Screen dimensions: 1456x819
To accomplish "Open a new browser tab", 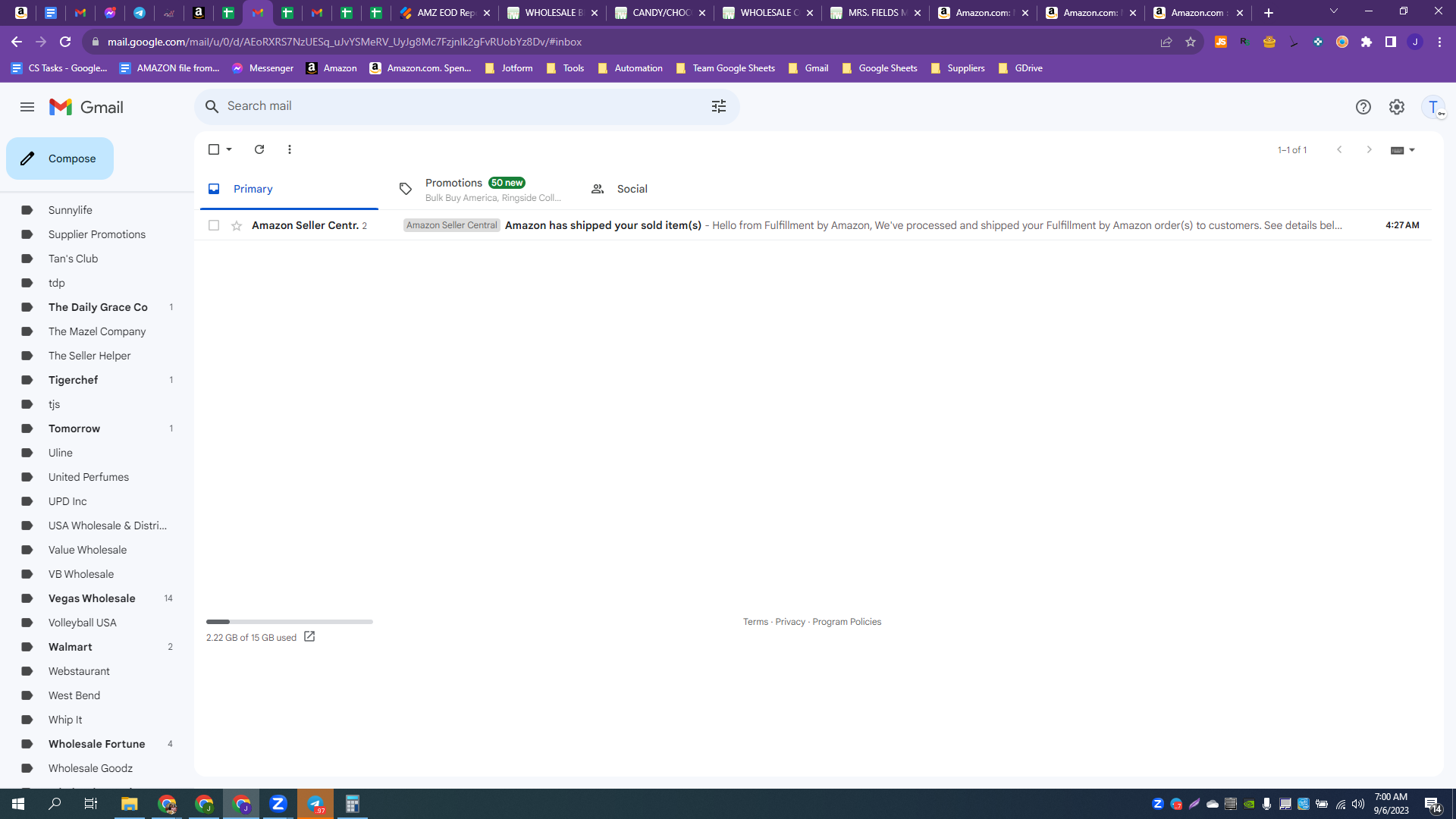I will click(1269, 13).
